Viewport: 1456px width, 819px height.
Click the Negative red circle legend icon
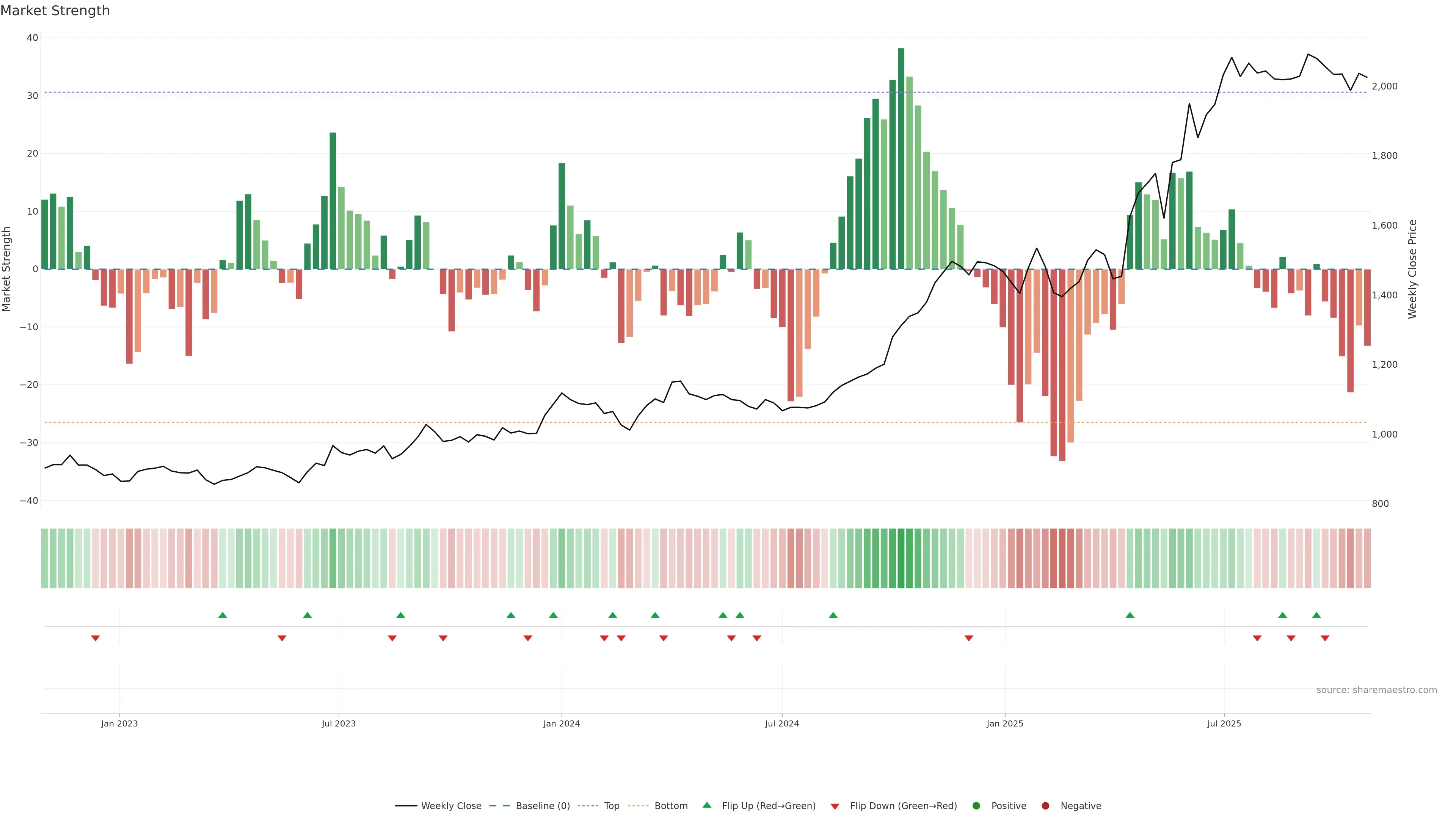pos(1045,806)
